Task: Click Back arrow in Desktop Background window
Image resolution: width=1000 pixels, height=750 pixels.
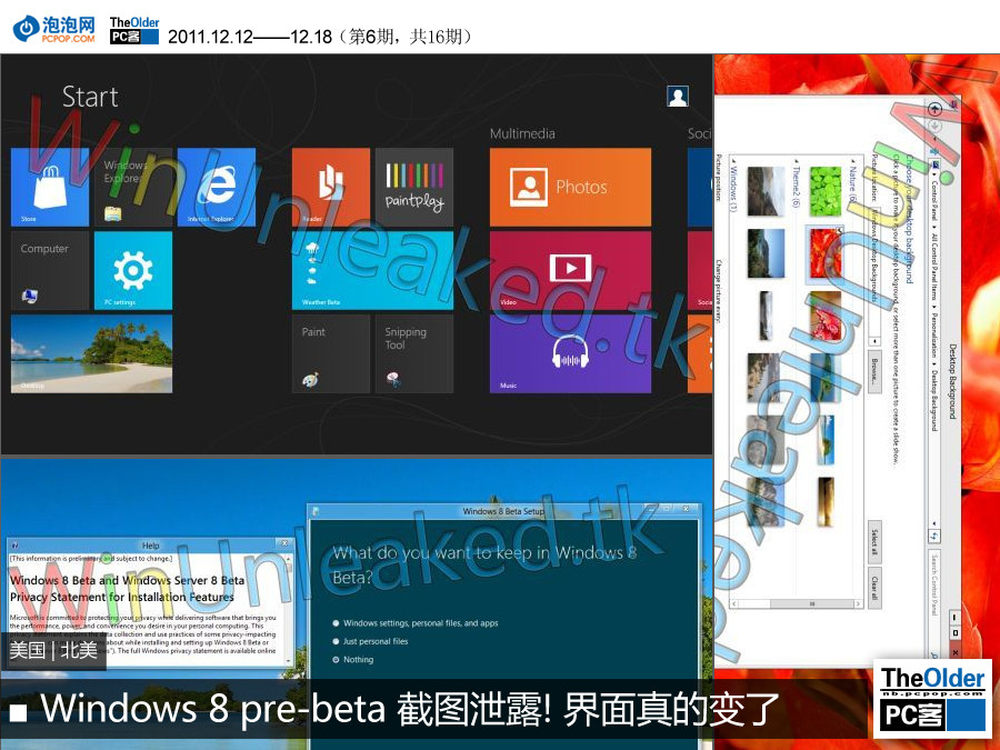Action: point(935,109)
